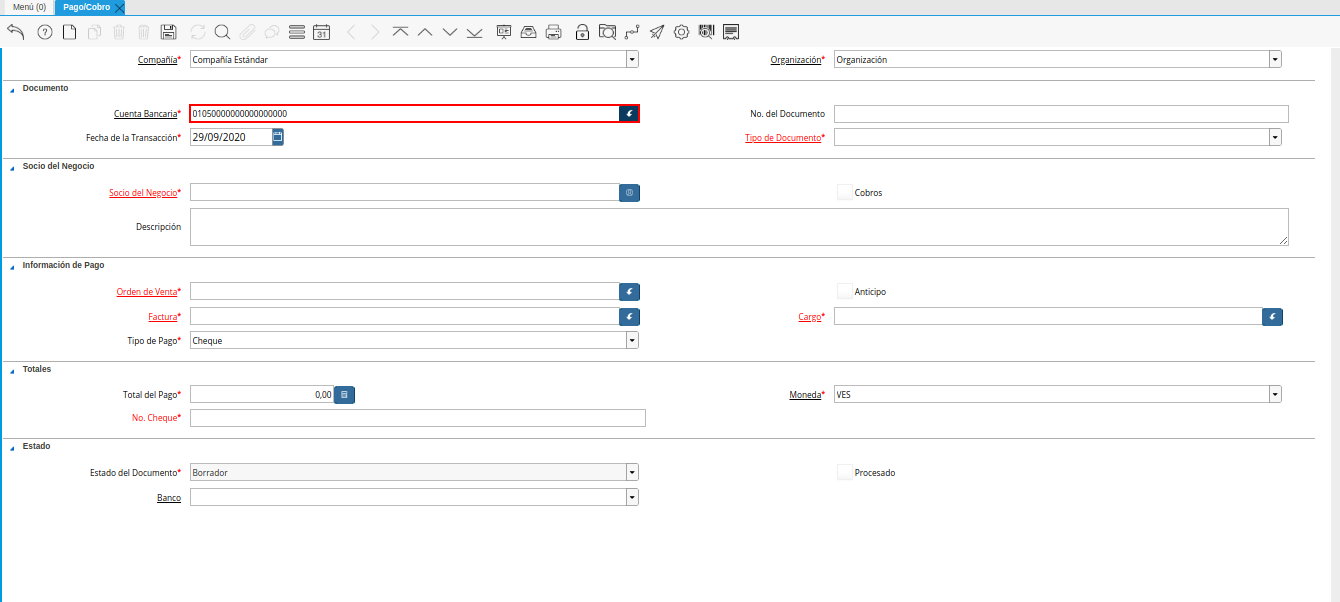Open the Help question mark icon
1340x602 pixels.
(44, 32)
